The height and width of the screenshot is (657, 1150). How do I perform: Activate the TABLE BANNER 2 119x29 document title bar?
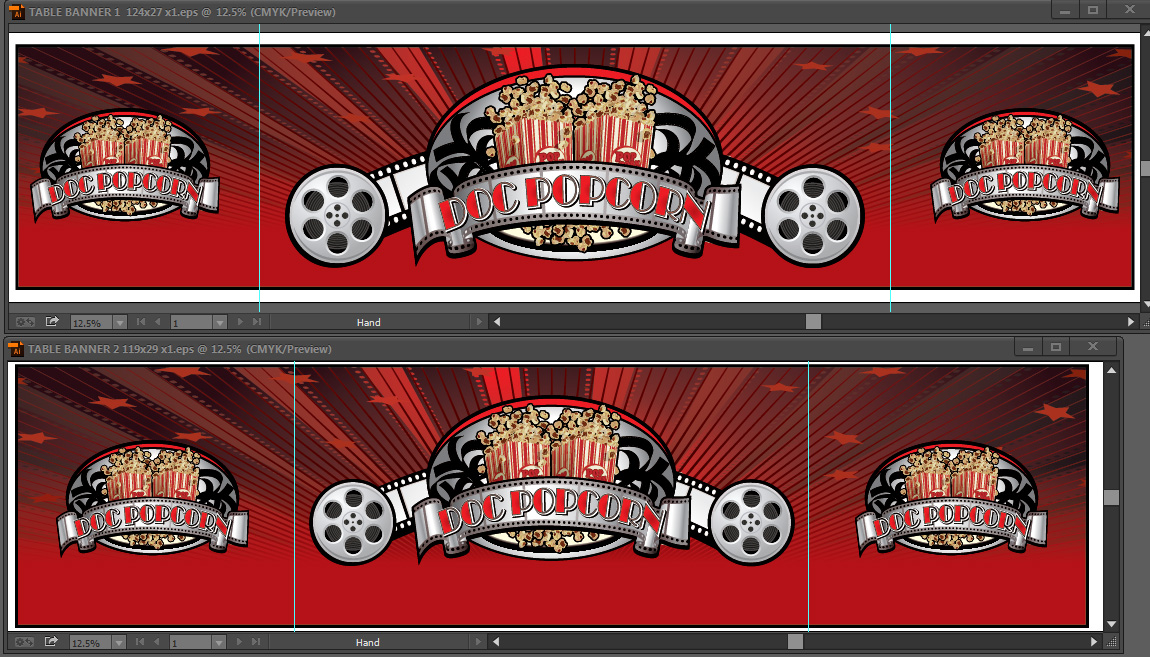coord(500,348)
